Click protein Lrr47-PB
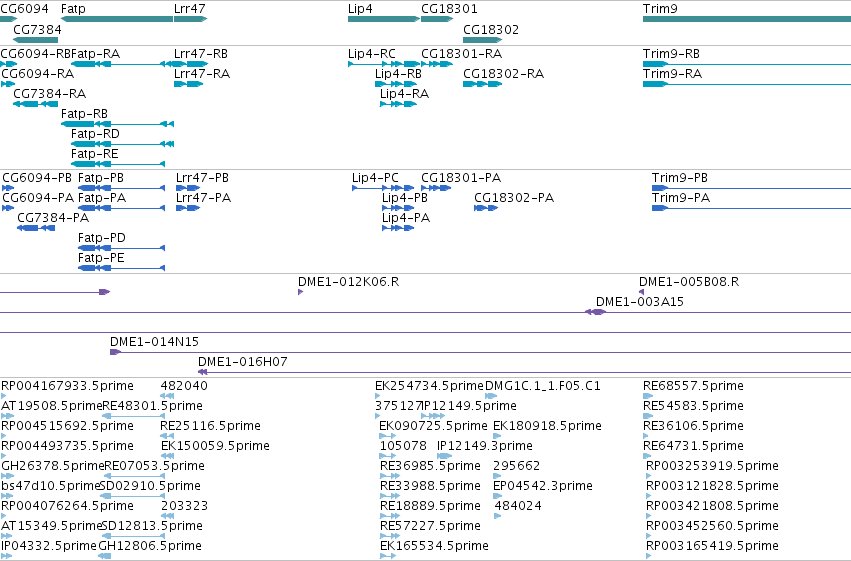The height and width of the screenshot is (561, 851). (x=202, y=178)
